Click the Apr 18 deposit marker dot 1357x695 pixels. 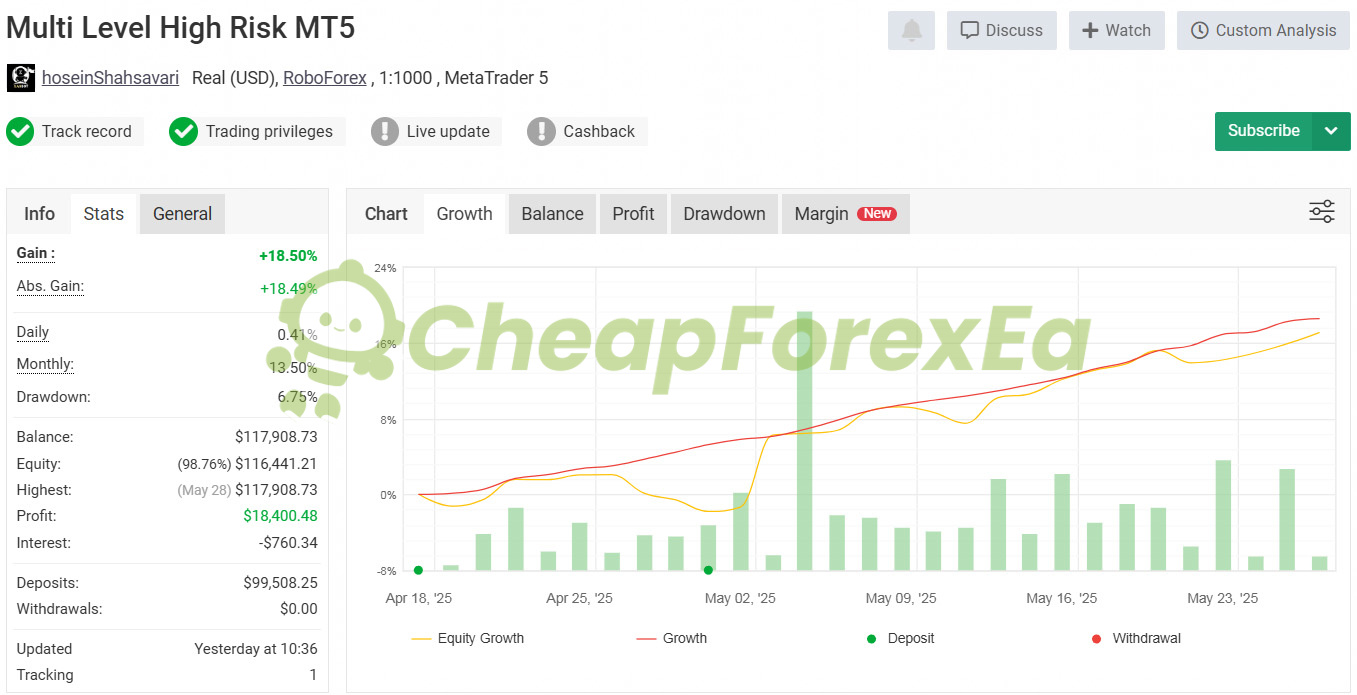click(x=418, y=570)
